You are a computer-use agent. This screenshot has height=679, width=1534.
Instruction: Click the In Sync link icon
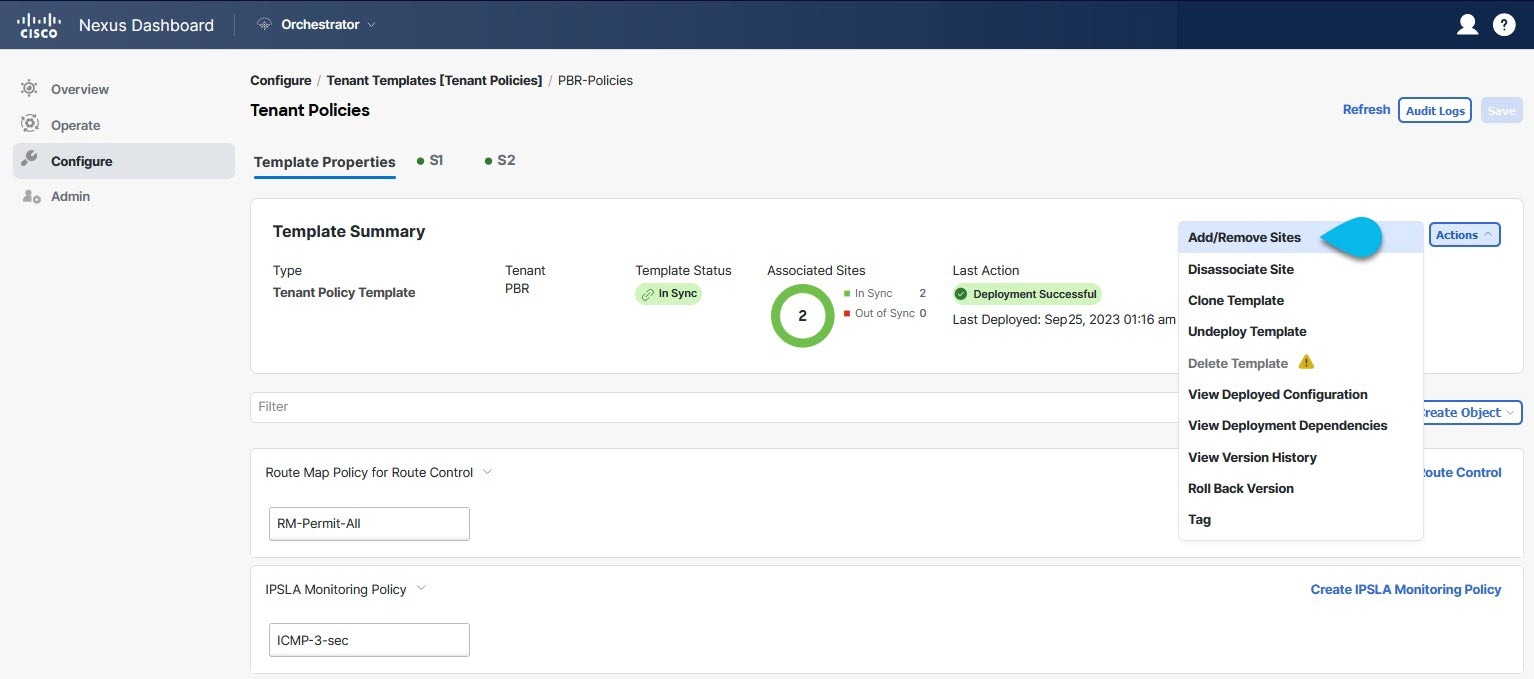[648, 294]
